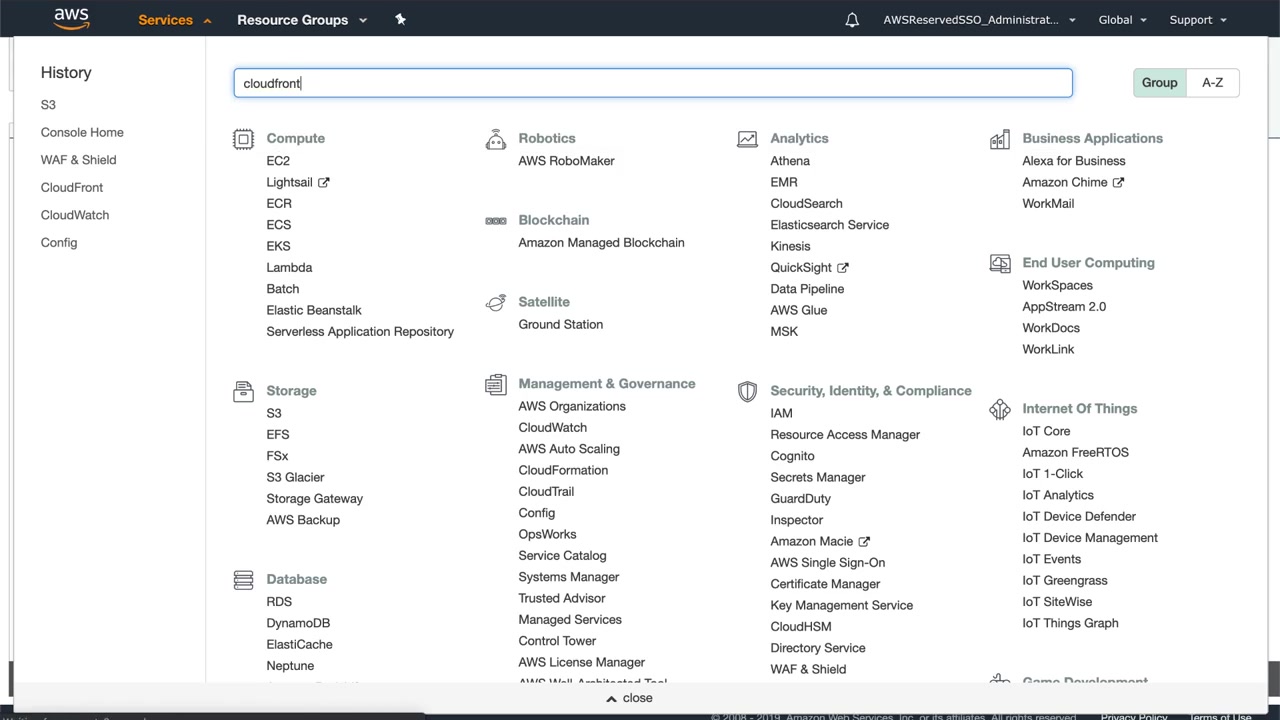1280x720 pixels.
Task: Open the Global region dropdown
Action: point(1122,20)
